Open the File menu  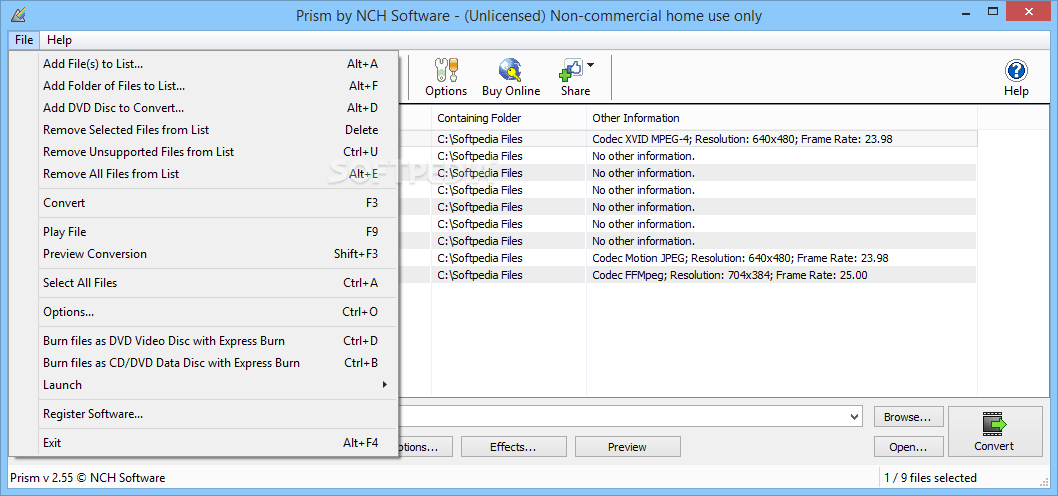pyautogui.click(x=24, y=40)
